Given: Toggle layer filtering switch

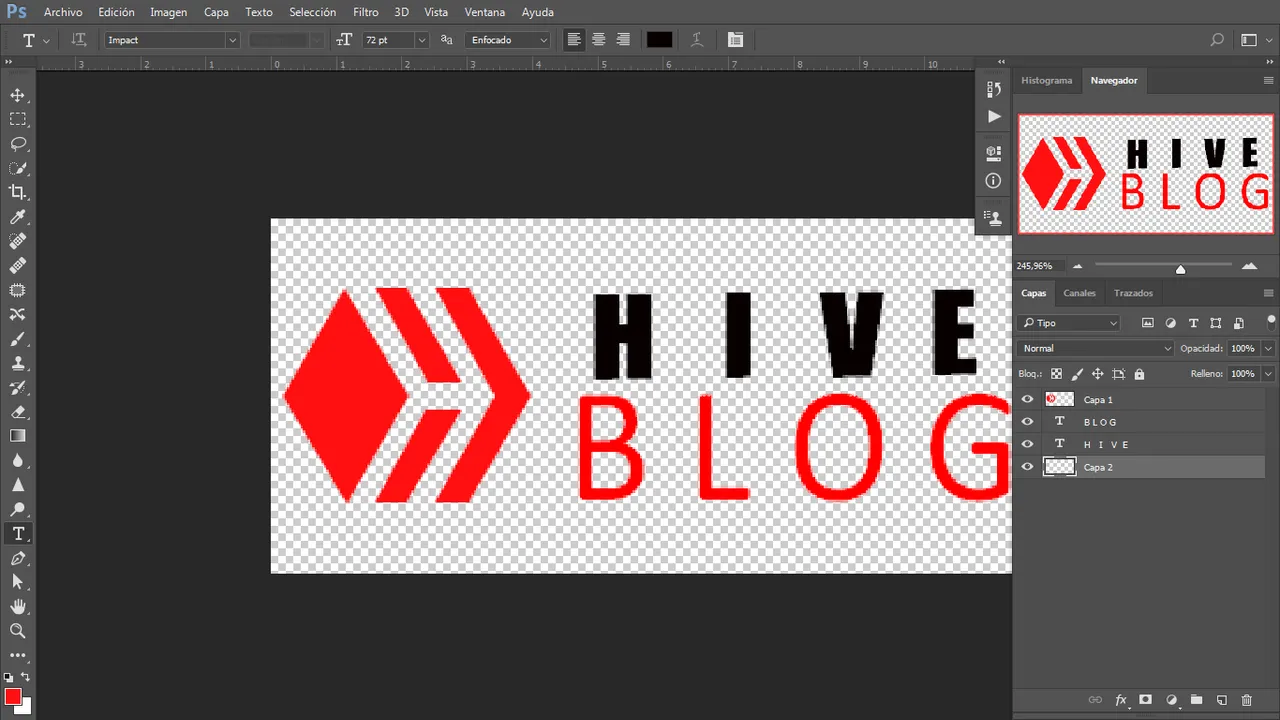Looking at the screenshot, I should [1271, 322].
